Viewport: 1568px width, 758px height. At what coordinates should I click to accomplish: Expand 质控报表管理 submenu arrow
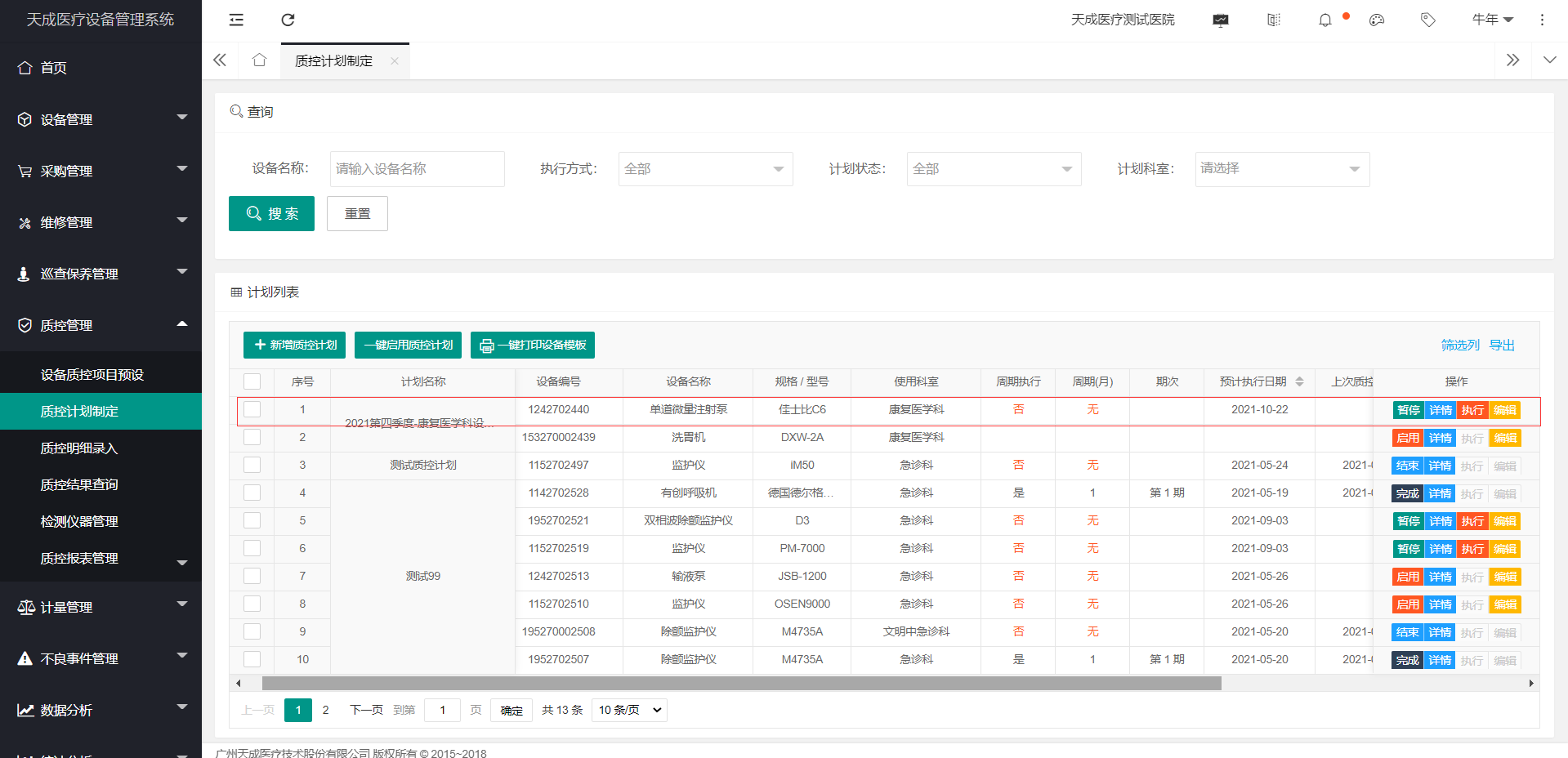[182, 562]
